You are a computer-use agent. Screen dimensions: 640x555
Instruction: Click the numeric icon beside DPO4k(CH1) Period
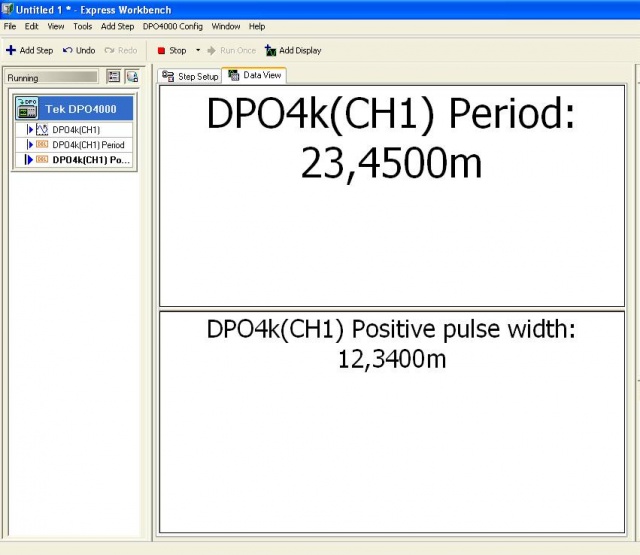(x=42, y=144)
